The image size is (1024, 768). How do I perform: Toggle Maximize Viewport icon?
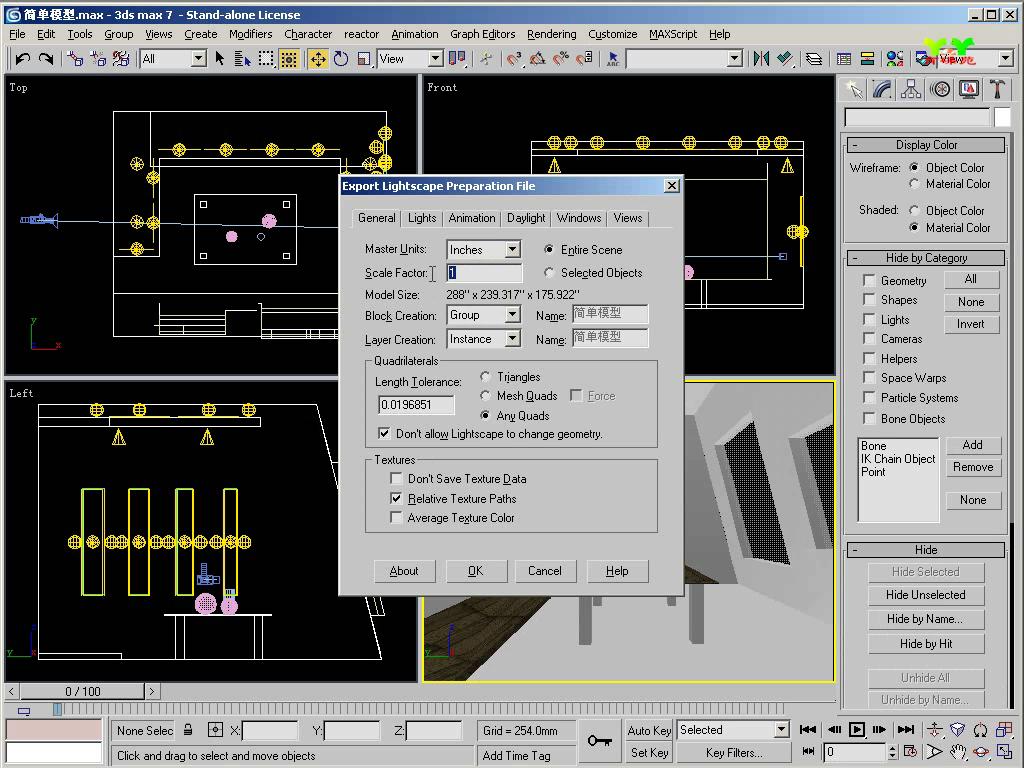tap(1004, 752)
